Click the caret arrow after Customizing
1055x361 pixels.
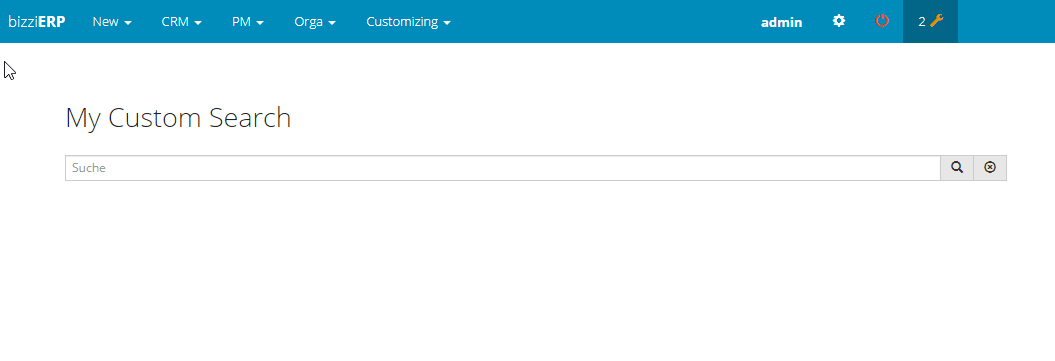(447, 23)
